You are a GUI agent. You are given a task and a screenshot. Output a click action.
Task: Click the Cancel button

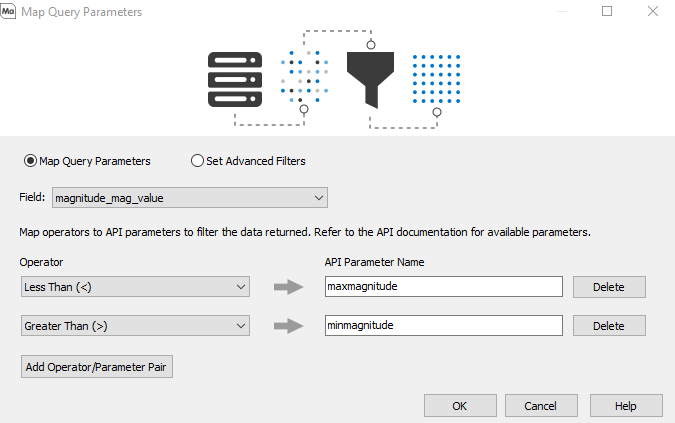point(541,406)
